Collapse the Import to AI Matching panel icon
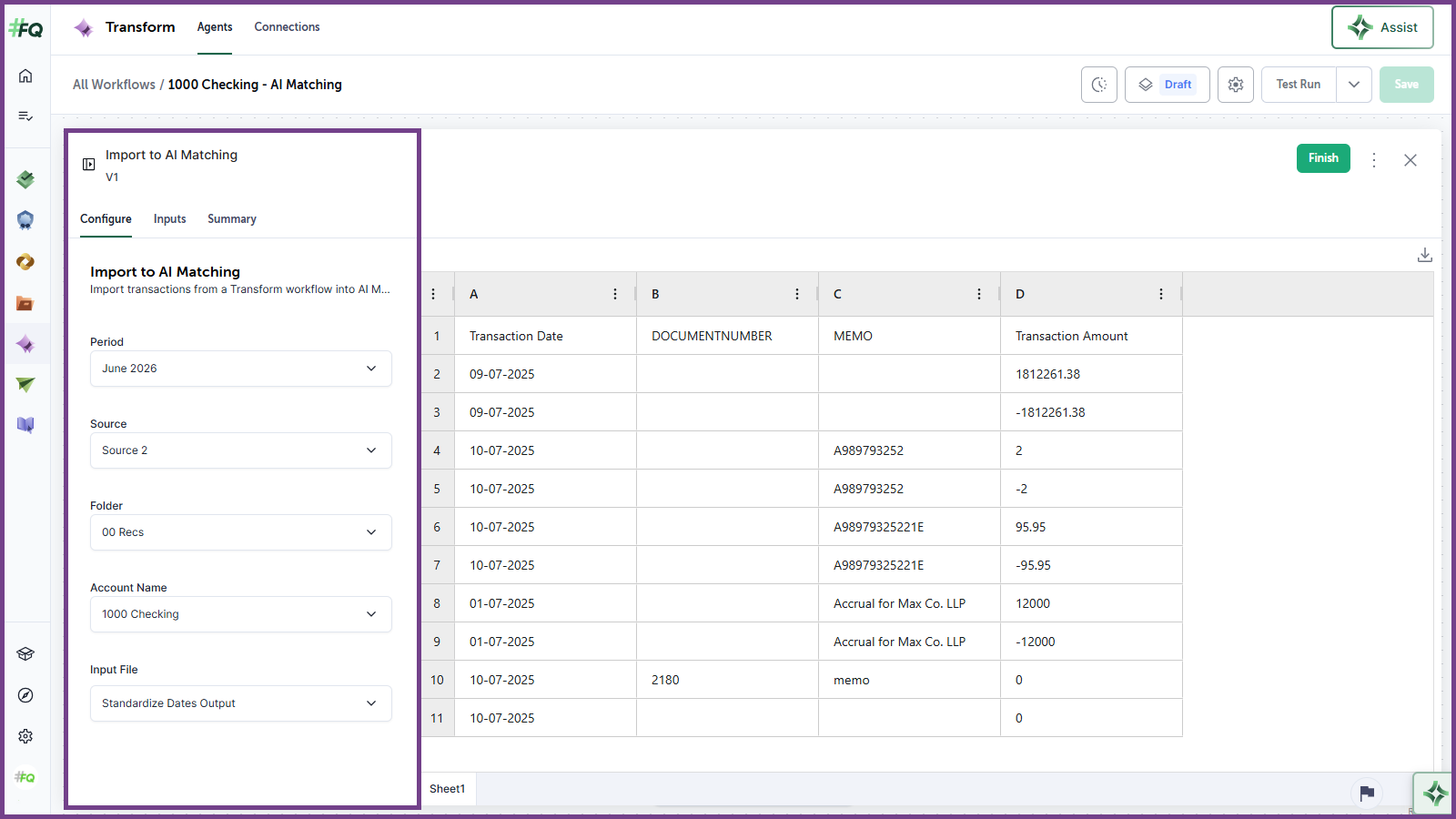1456x819 pixels. tap(88, 165)
